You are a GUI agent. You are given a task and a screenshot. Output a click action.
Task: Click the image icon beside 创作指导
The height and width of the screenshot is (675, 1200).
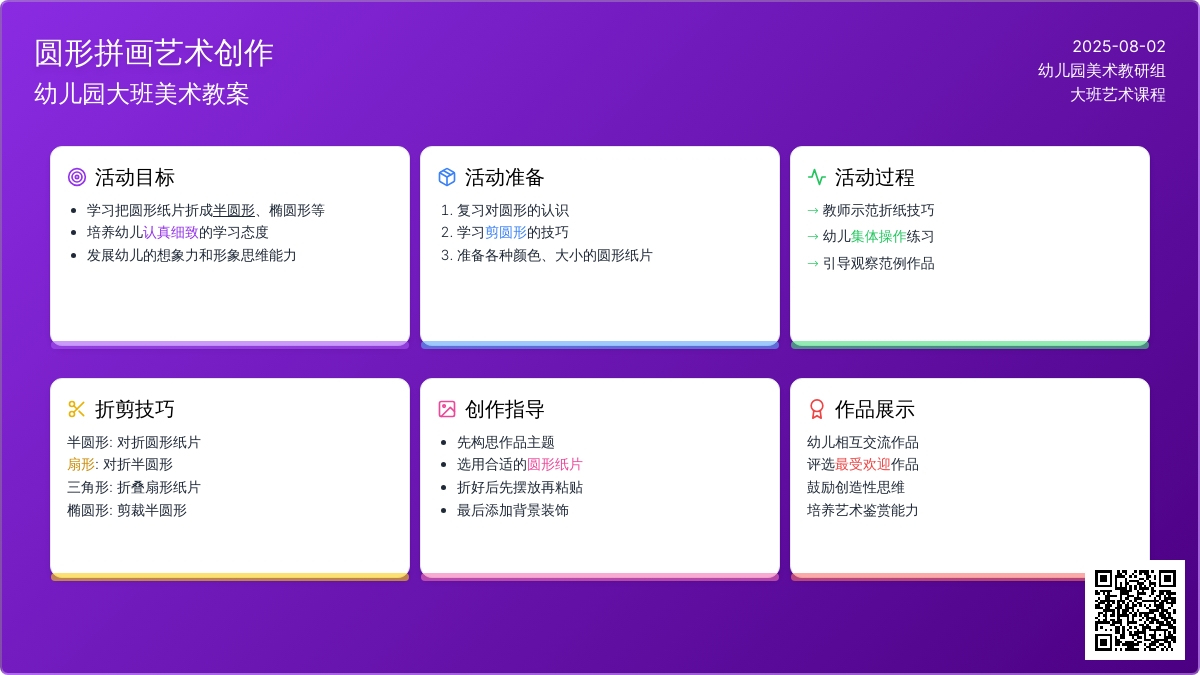[447, 409]
